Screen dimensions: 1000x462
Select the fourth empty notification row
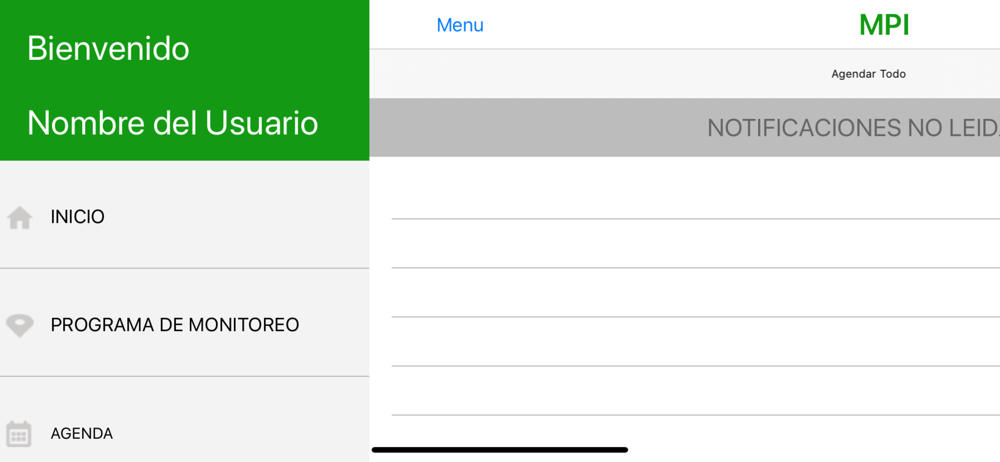684,342
